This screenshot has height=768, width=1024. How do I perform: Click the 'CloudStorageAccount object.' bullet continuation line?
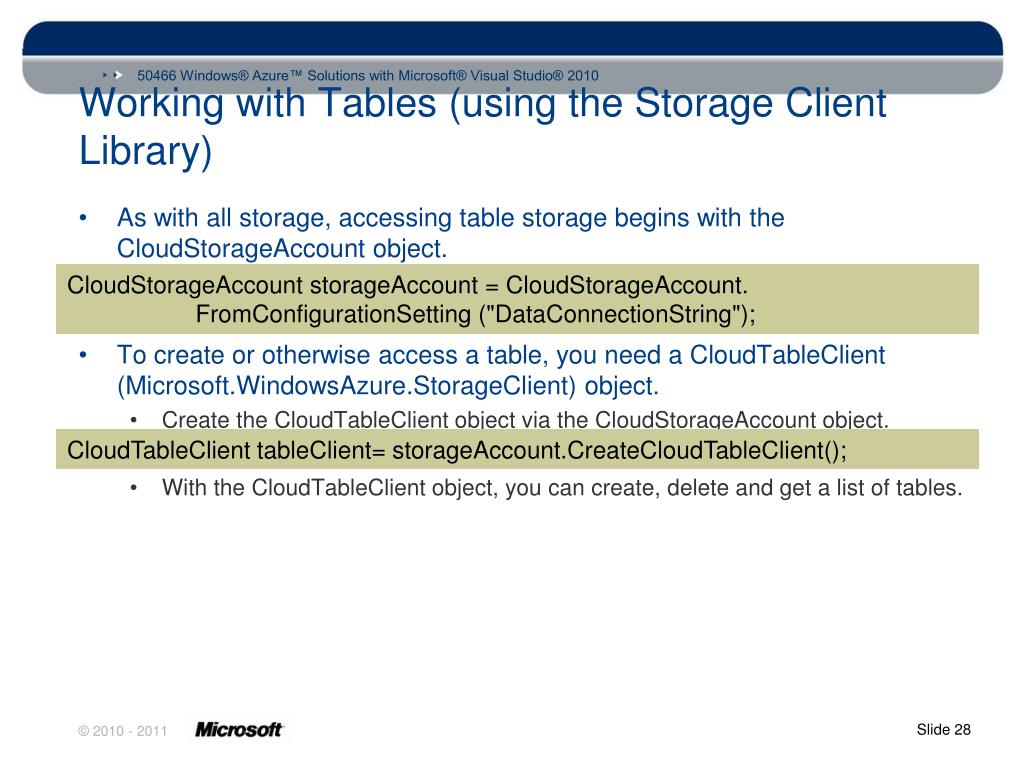[x=282, y=249]
